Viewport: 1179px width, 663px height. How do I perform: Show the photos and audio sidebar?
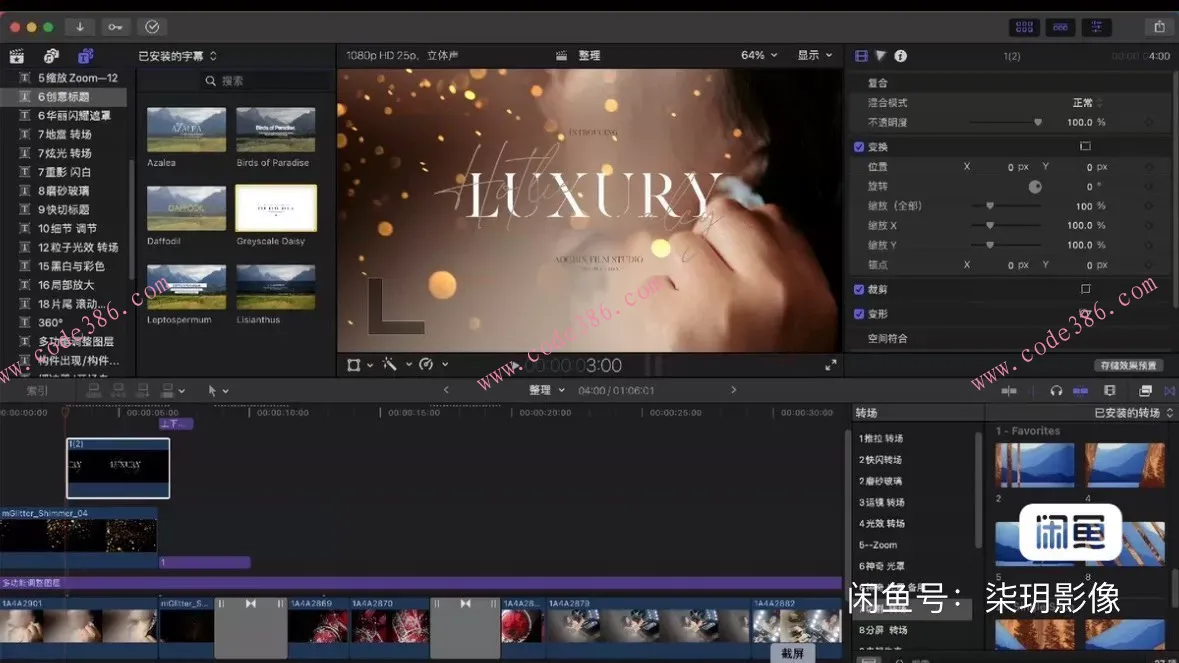(x=51, y=56)
